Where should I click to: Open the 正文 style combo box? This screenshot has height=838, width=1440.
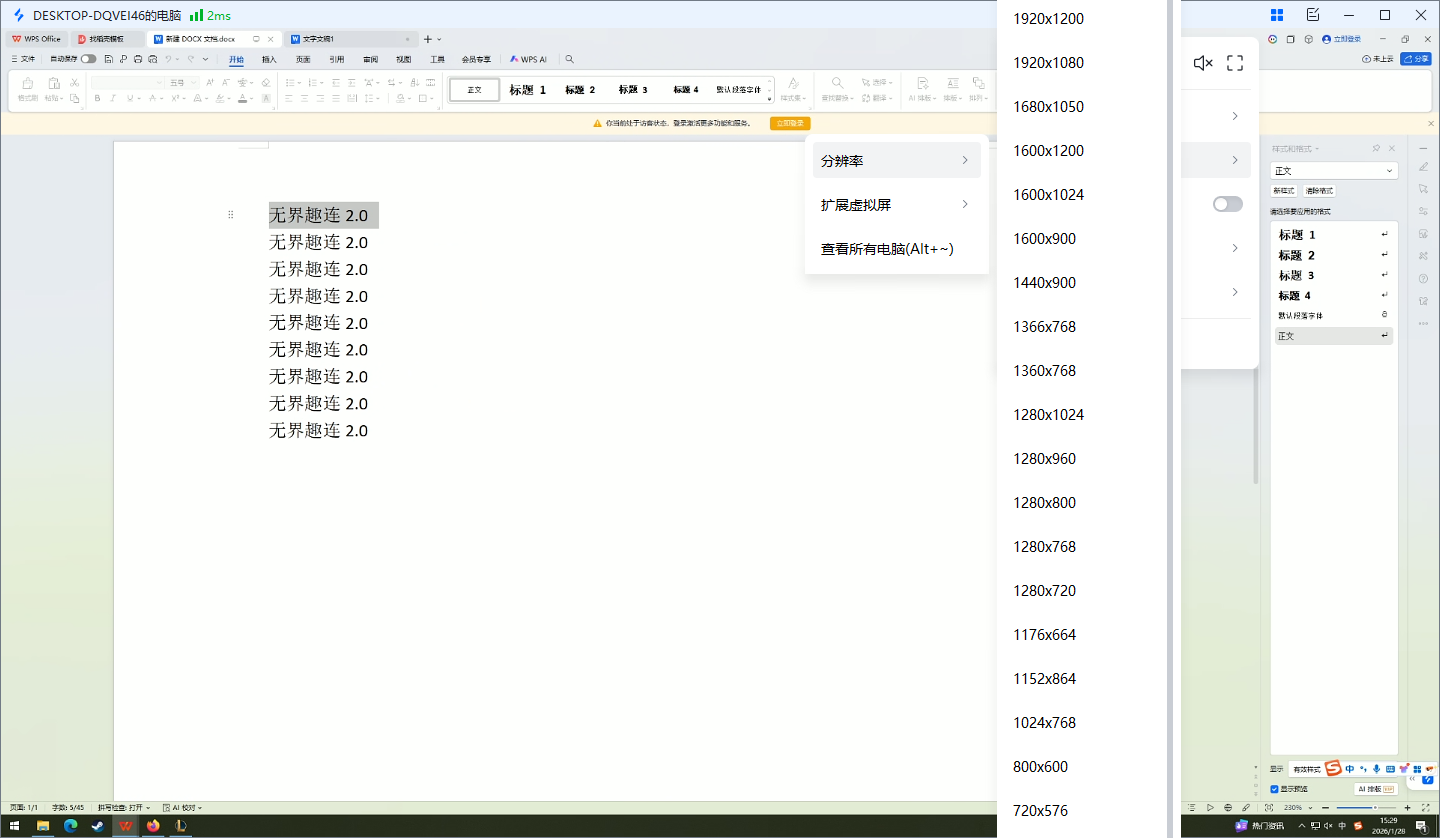pos(1333,170)
